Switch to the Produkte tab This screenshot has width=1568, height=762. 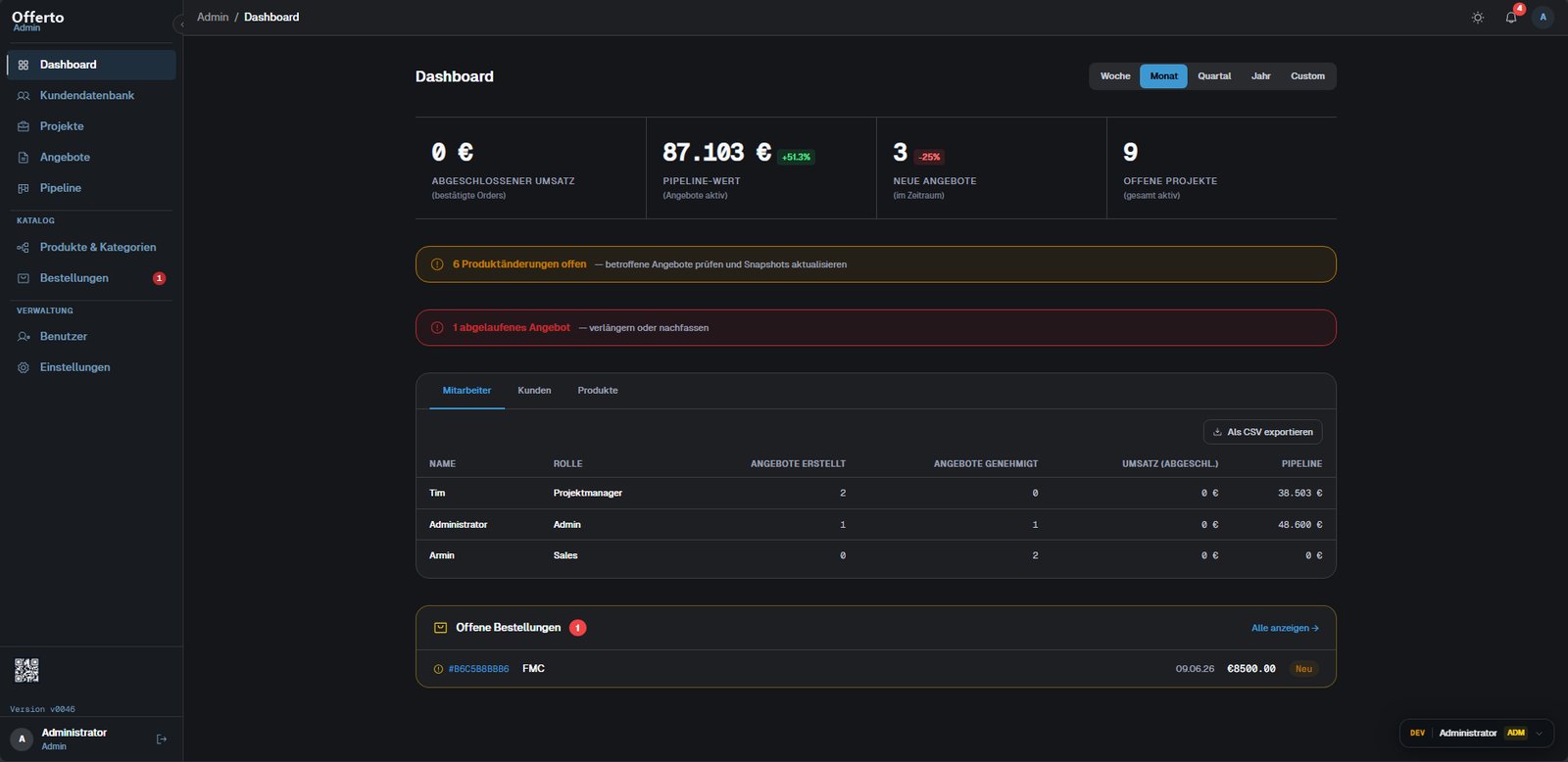coord(598,391)
